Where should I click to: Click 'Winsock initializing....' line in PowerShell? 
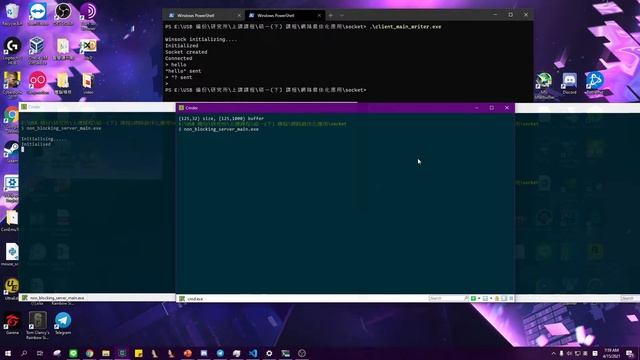point(201,39)
